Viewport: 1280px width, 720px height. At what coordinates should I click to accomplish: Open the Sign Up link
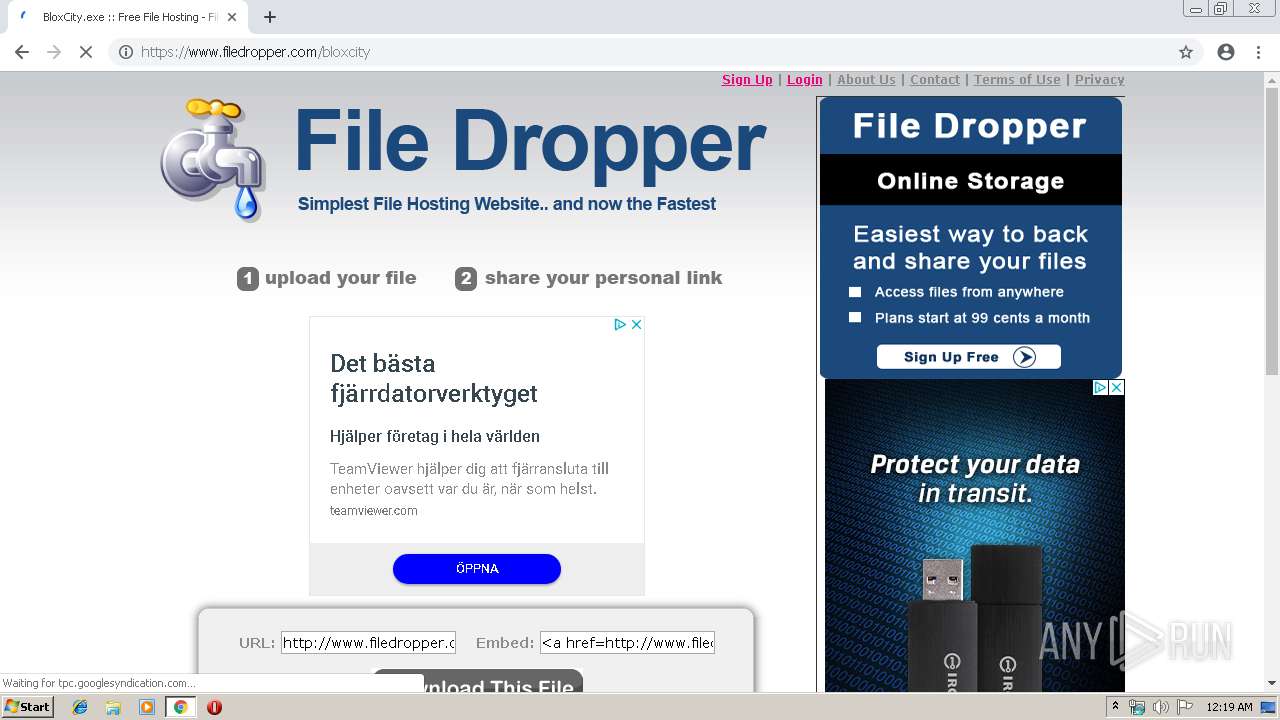(x=747, y=80)
